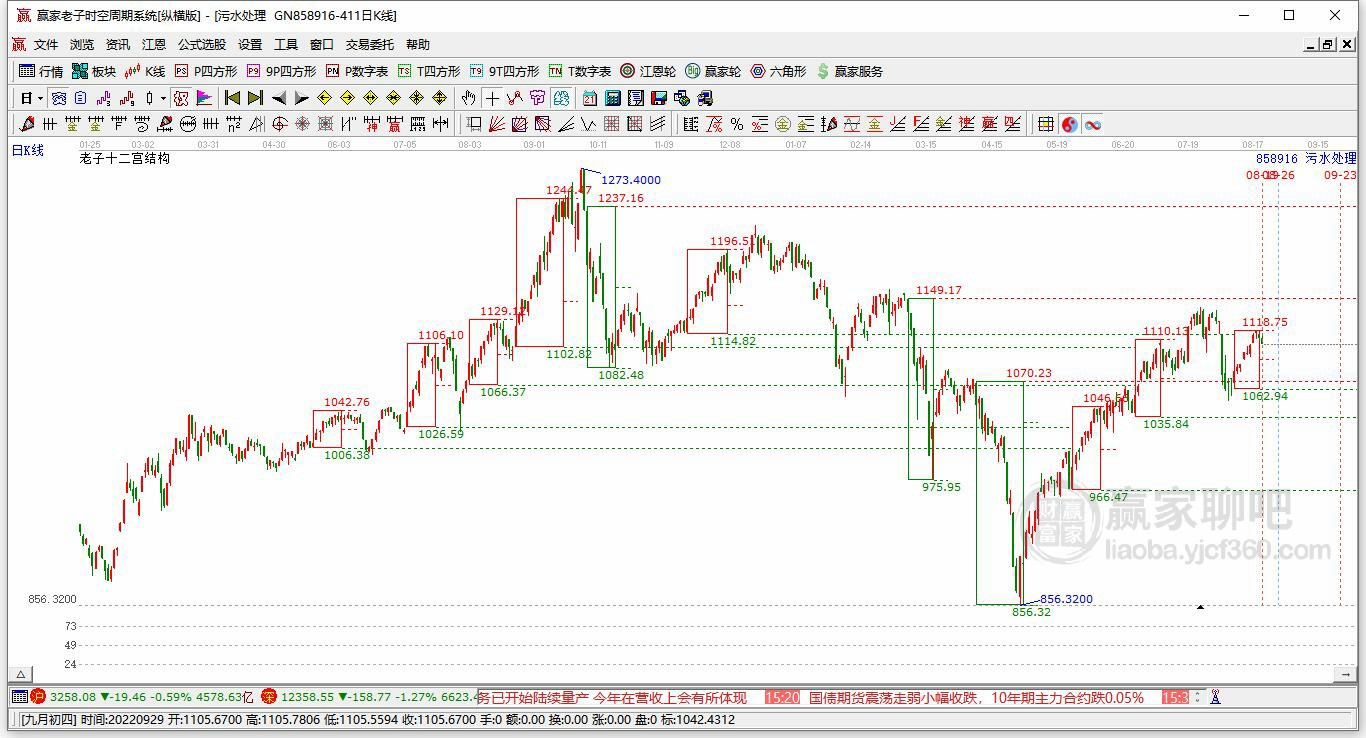Open 赢家服务 service link

pos(850,71)
